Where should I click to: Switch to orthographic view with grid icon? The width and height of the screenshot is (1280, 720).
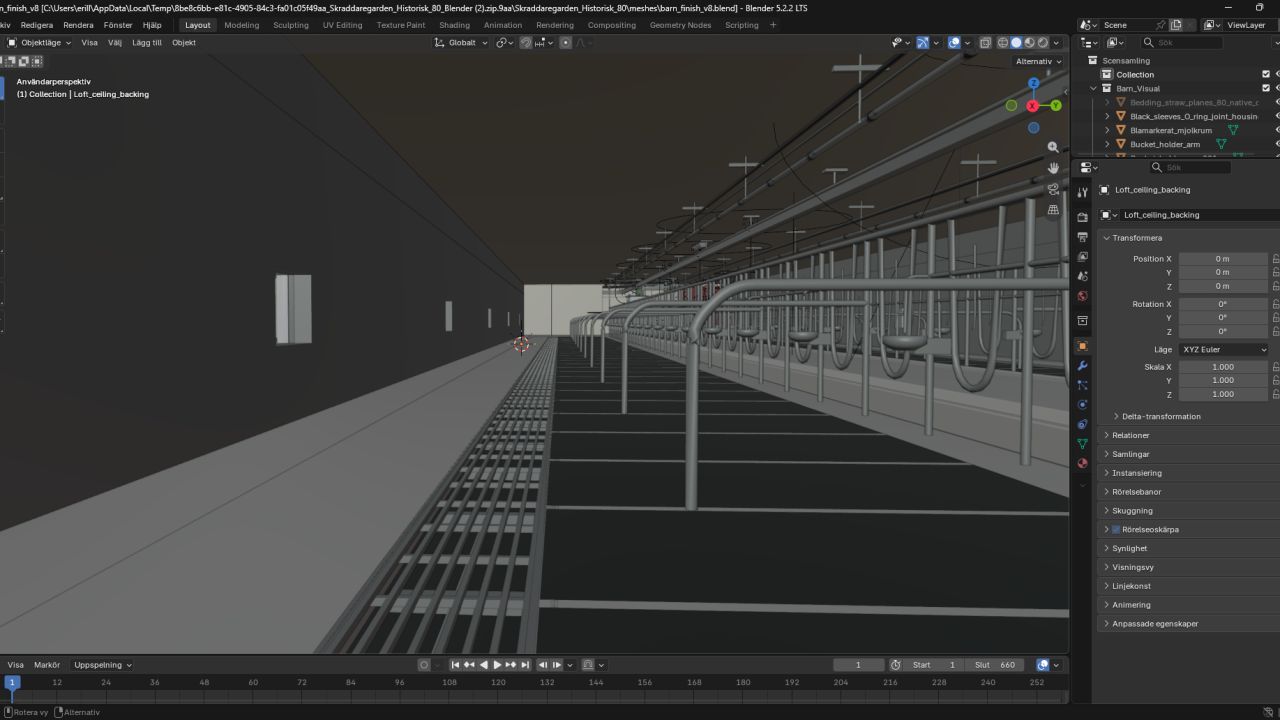1053,210
